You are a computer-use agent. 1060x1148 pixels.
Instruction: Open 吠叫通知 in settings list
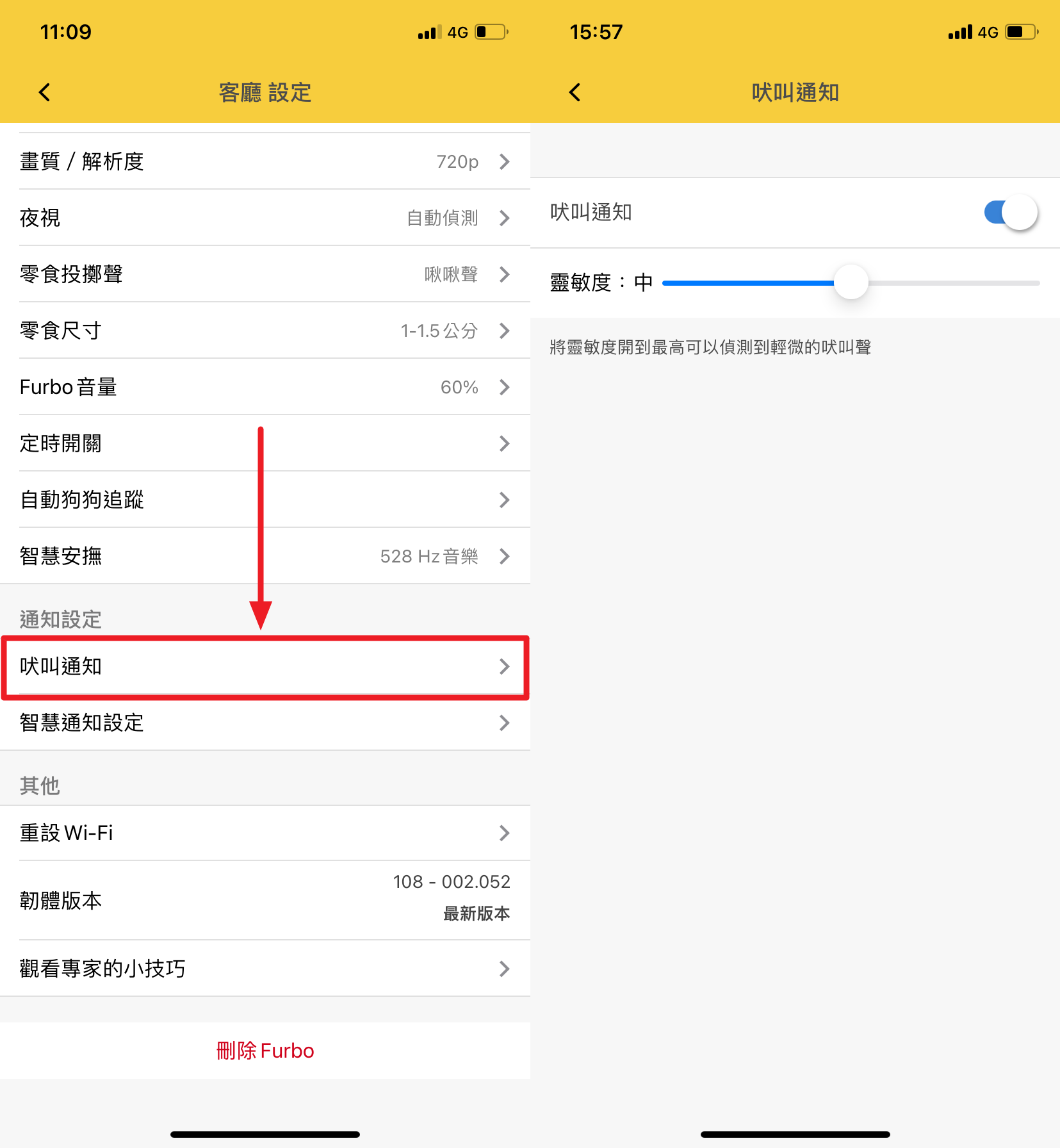265,666
